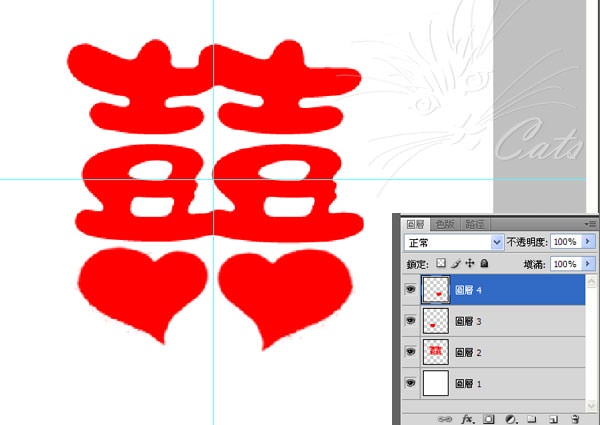
Task: Add a layer mask
Action: click(x=489, y=418)
